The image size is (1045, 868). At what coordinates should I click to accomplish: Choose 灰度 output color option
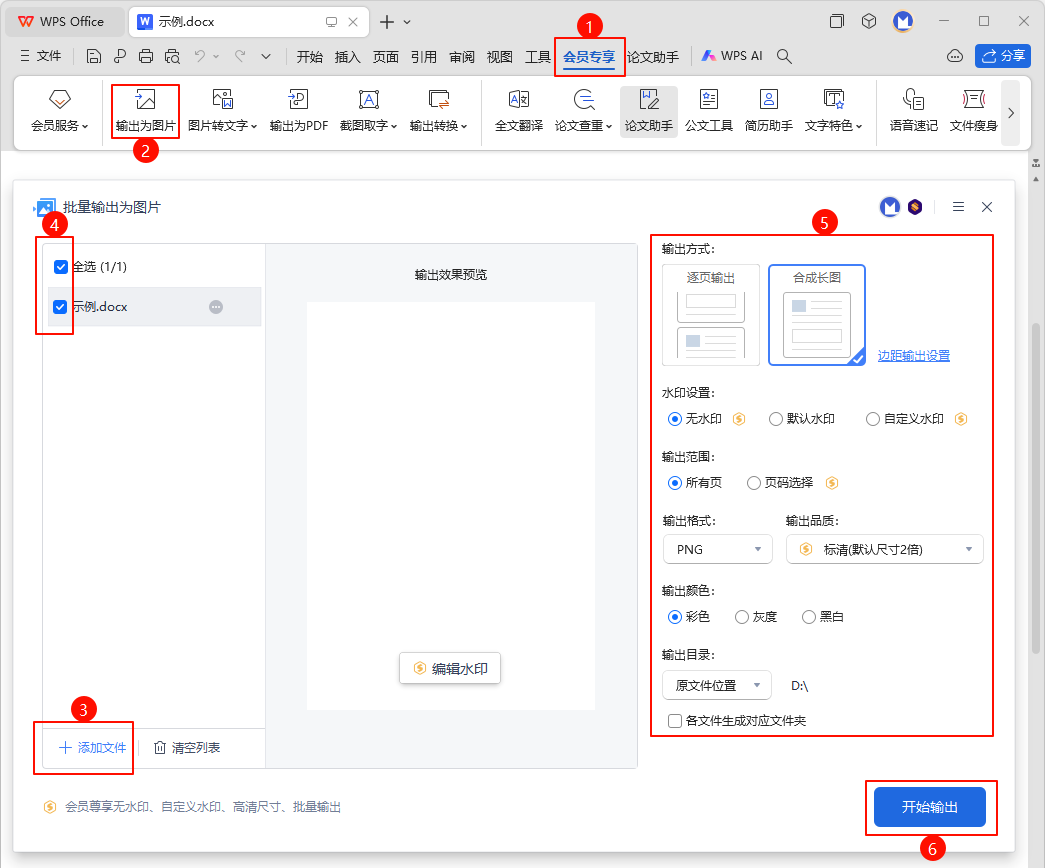click(x=742, y=617)
